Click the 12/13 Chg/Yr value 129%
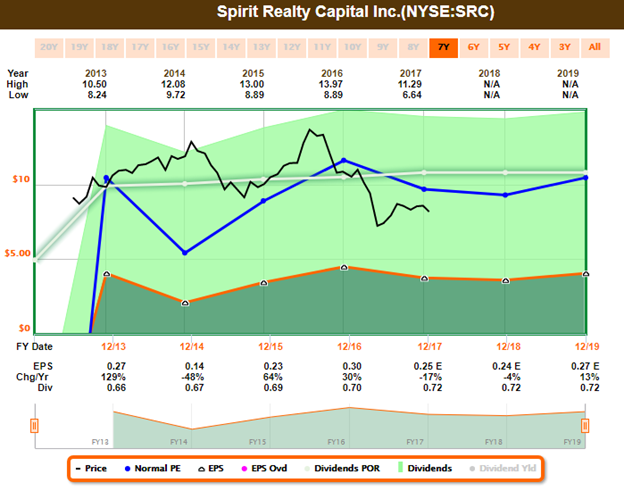Screen dimensions: 624x491 tap(113, 377)
